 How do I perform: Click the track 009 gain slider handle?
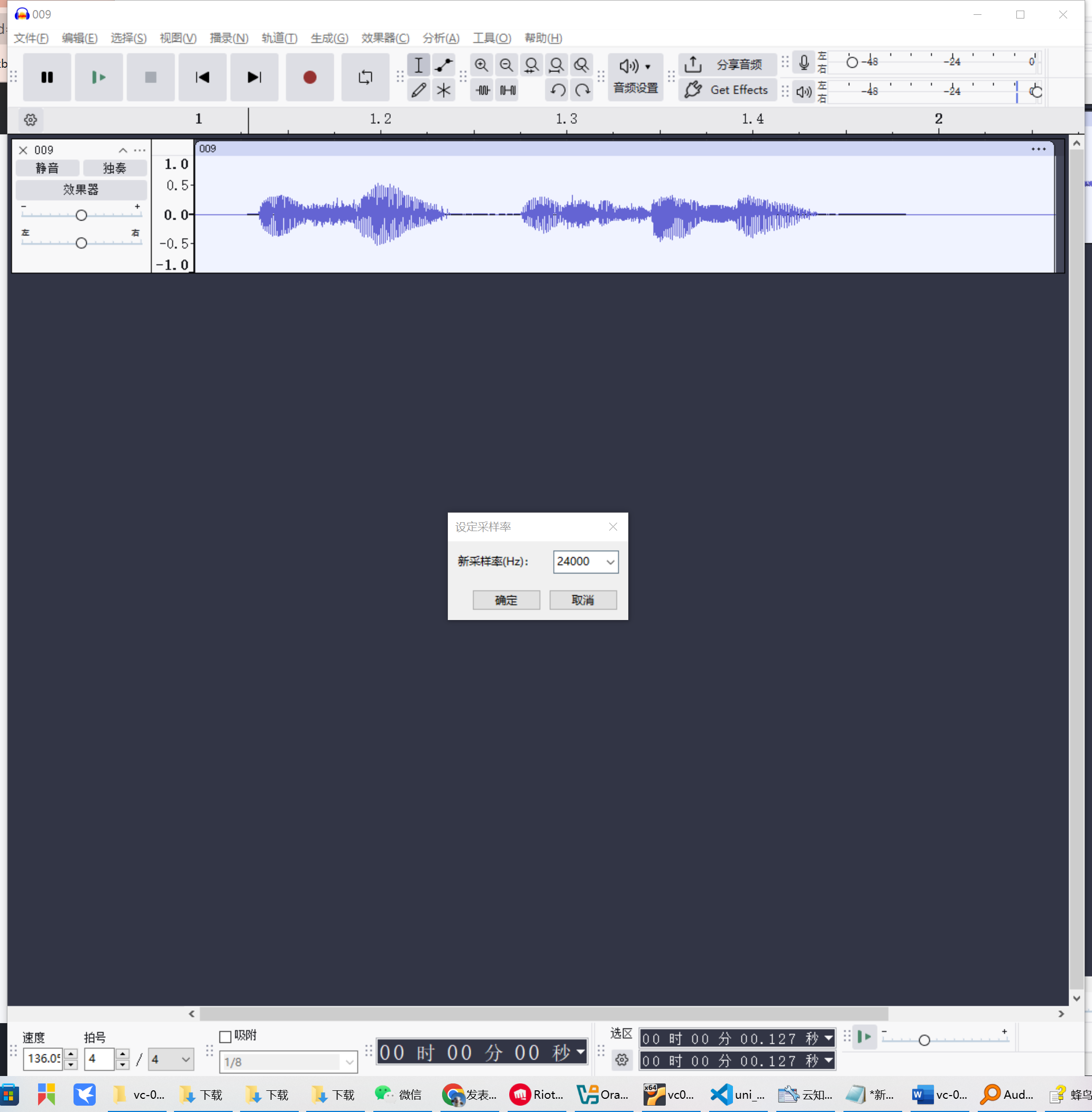[81, 215]
